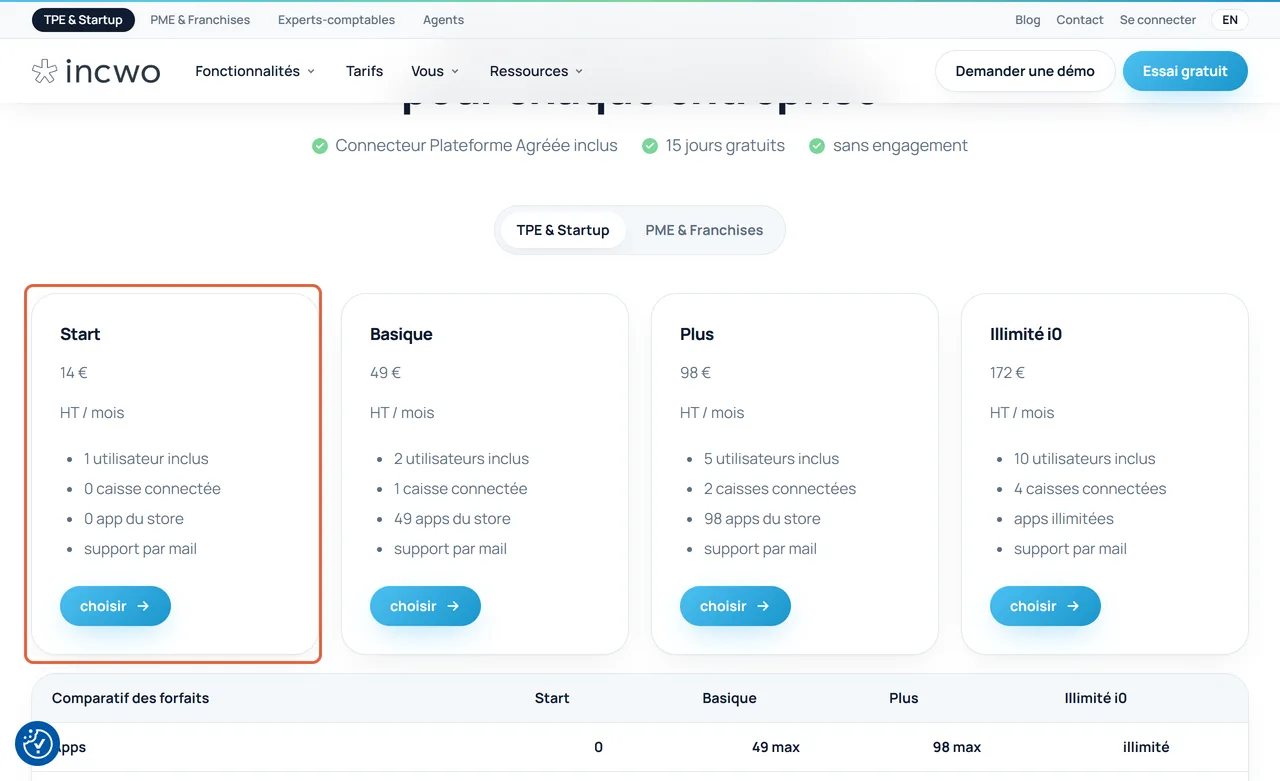1280x781 pixels.
Task: Open the Tarifs page
Action: point(365,71)
